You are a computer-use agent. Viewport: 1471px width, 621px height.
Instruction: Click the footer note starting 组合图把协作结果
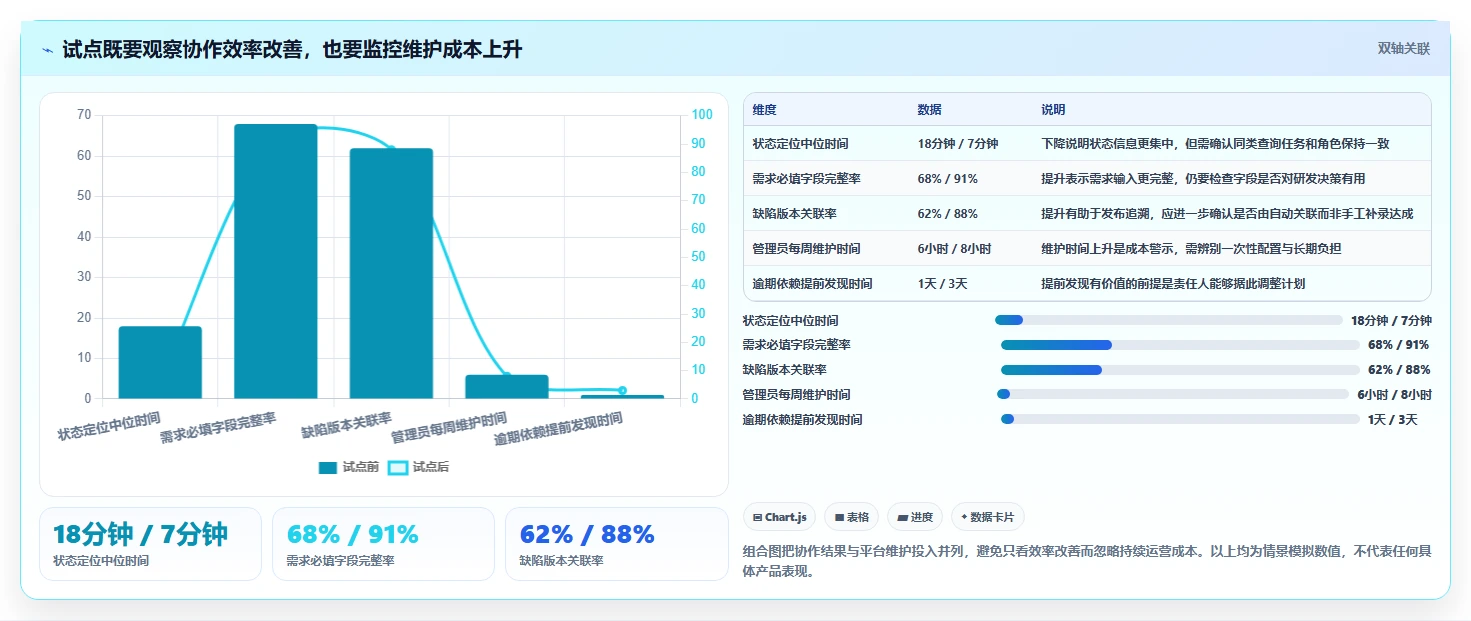pos(1088,561)
